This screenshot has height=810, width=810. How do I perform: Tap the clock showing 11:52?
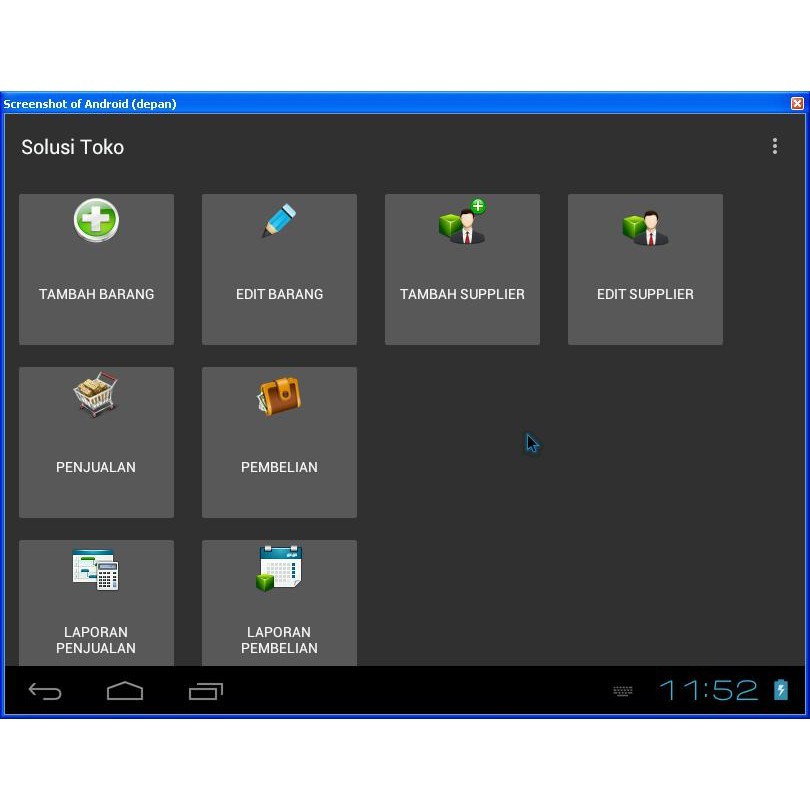pyautogui.click(x=710, y=689)
